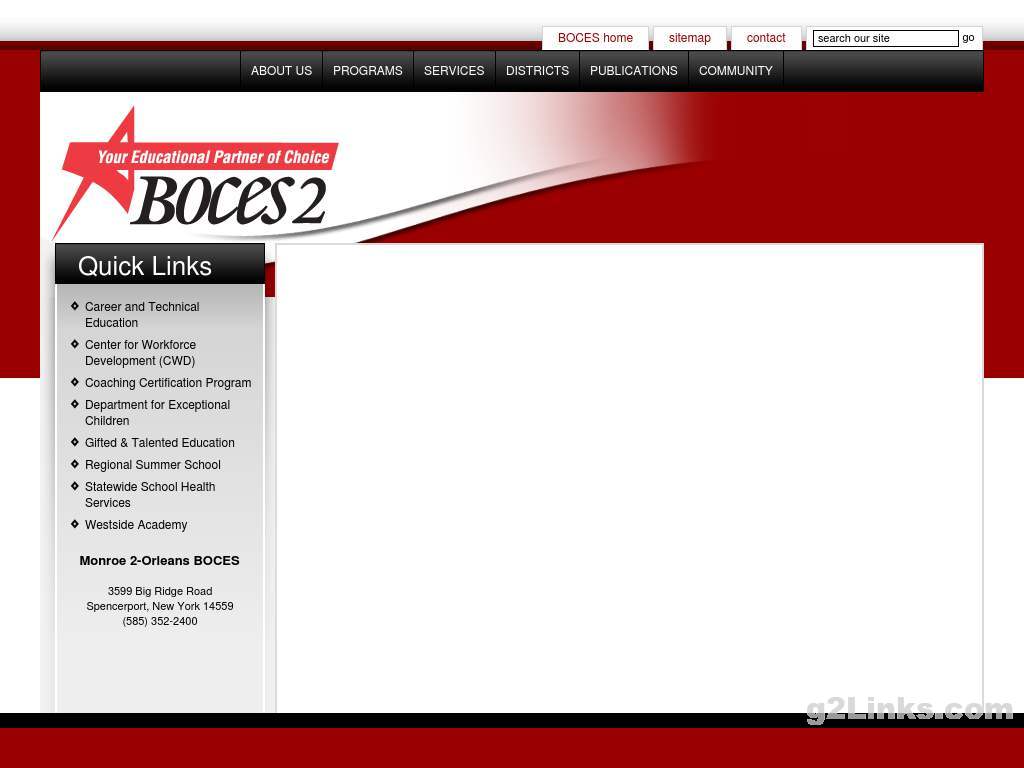Open Gifted & Talented Education link
Screen dimensions: 1024x768
[159, 443]
